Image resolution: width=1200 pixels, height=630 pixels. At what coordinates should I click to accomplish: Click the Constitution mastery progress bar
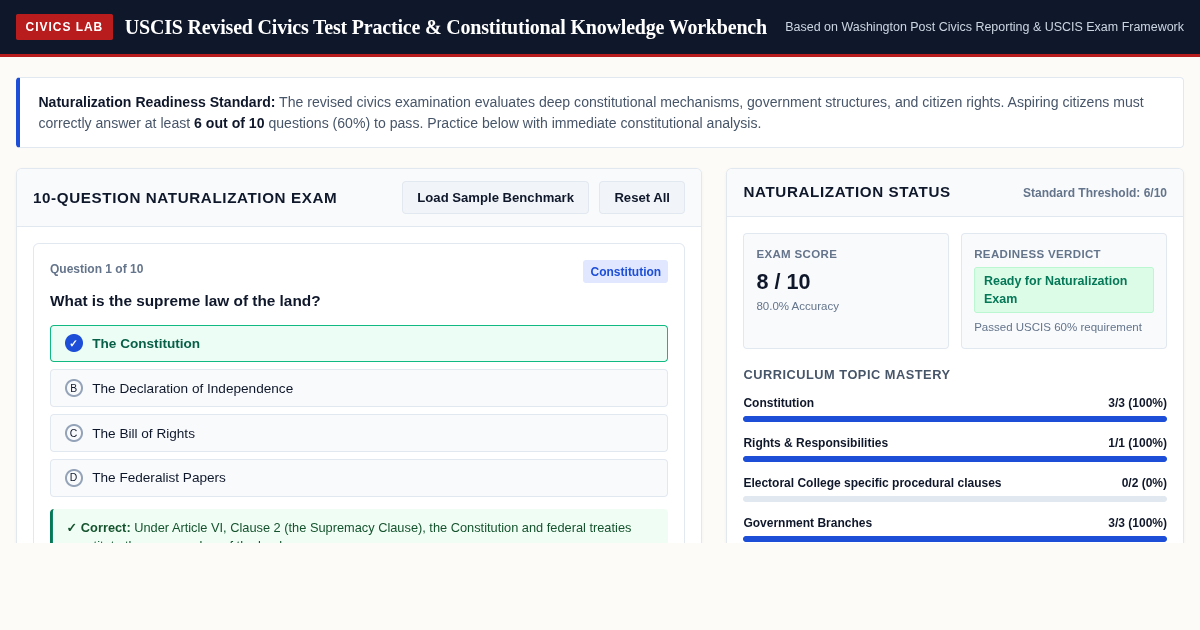coord(955,419)
